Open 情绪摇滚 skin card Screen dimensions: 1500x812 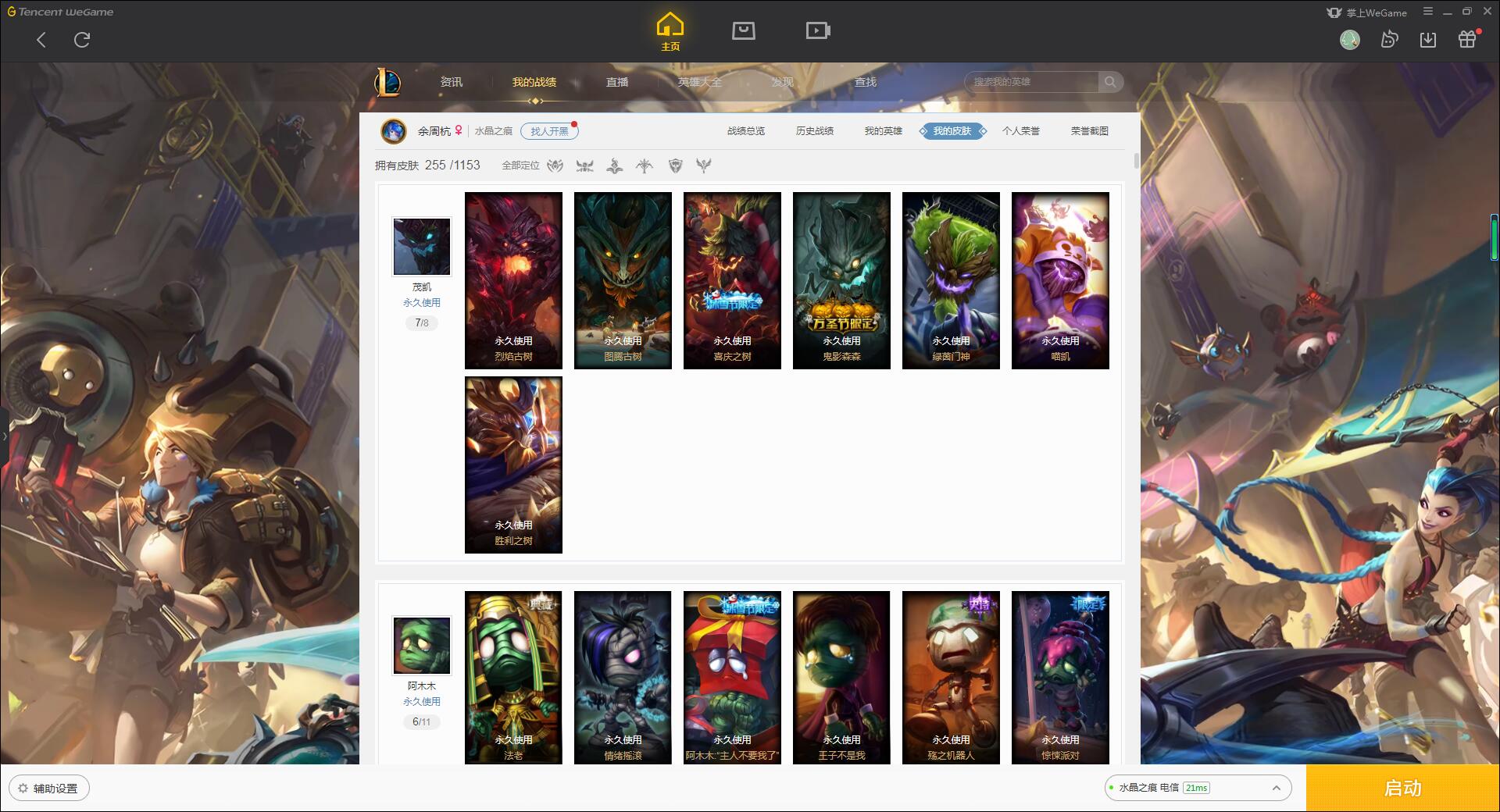click(x=623, y=677)
